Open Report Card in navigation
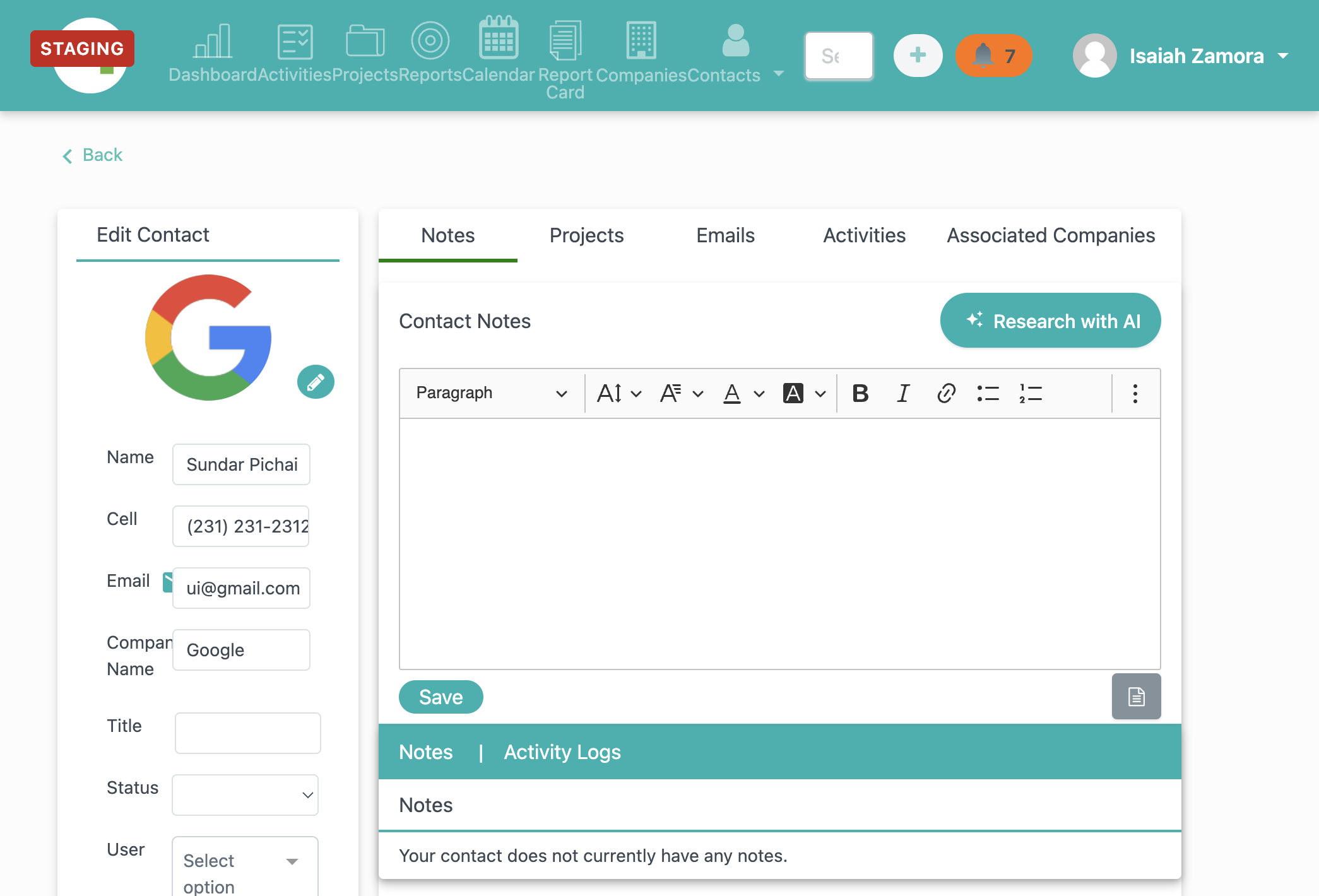The height and width of the screenshot is (896, 1319). click(x=565, y=60)
